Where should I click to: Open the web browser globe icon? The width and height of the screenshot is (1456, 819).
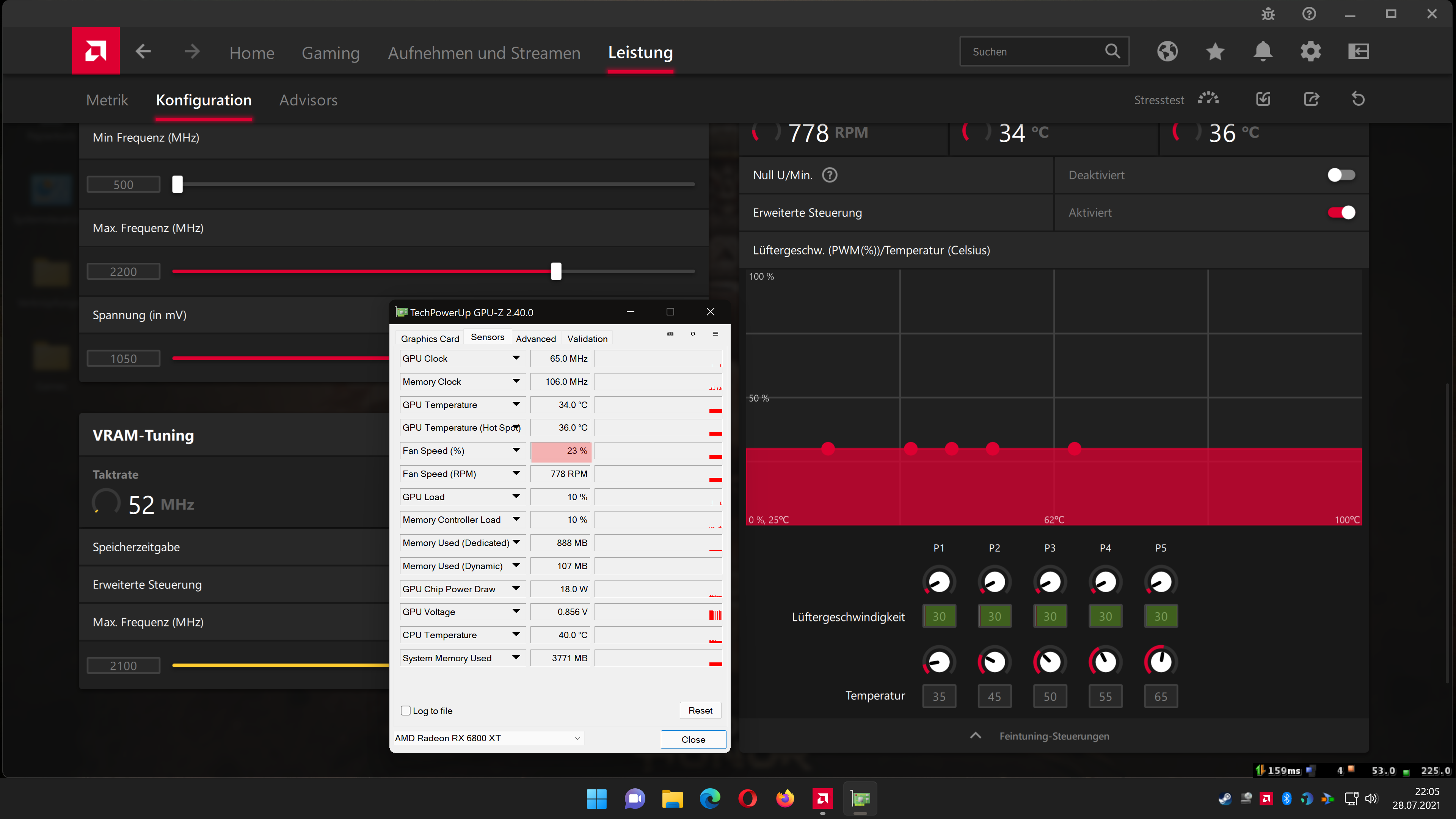pyautogui.click(x=1167, y=52)
